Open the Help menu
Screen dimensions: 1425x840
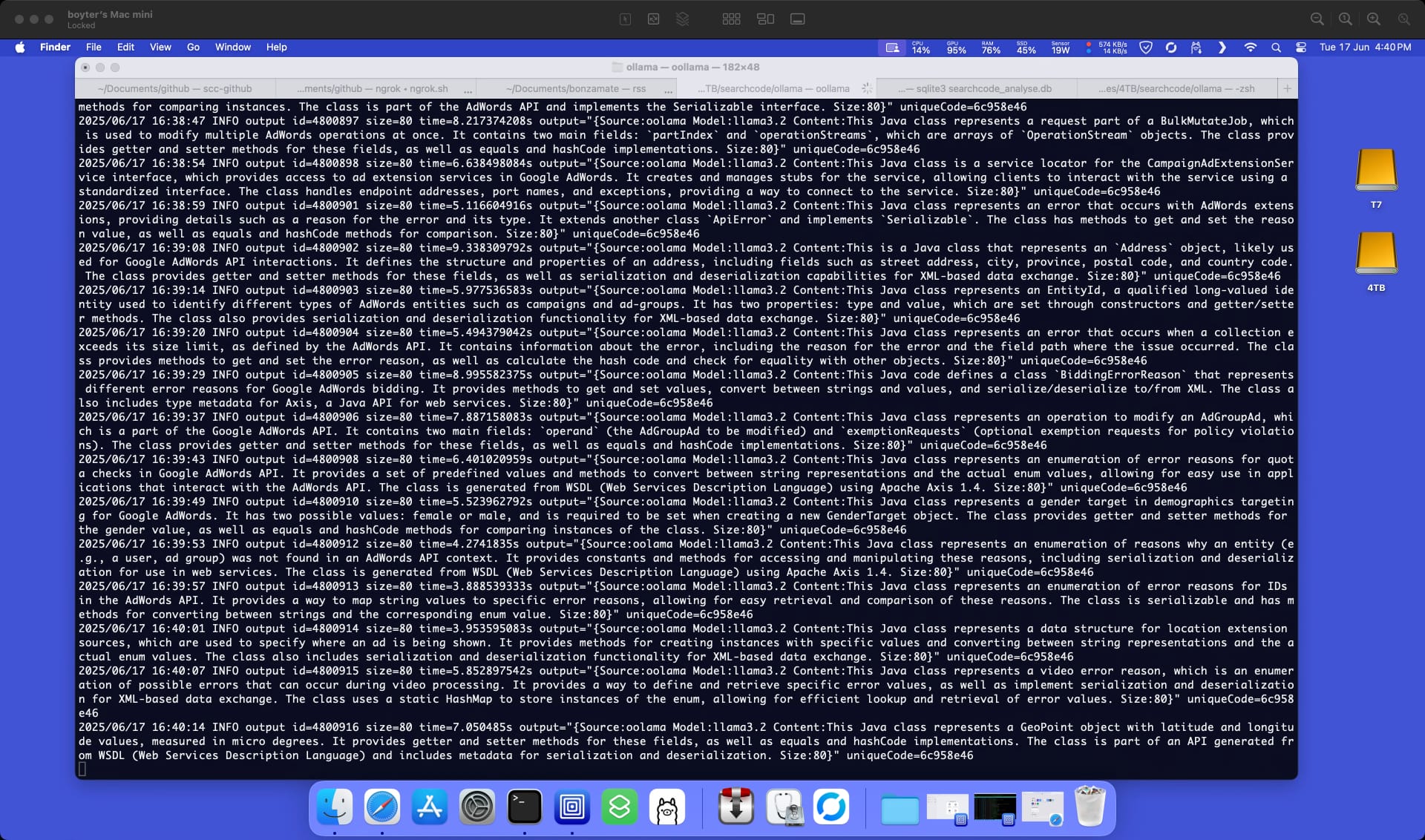277,47
